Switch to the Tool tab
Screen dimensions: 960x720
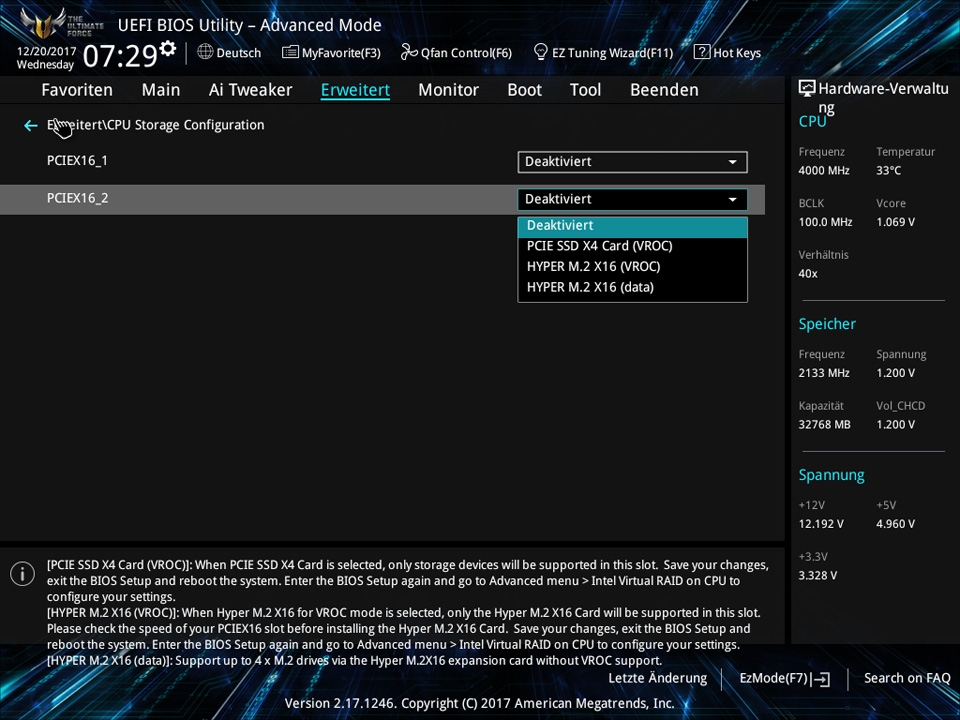click(x=585, y=90)
